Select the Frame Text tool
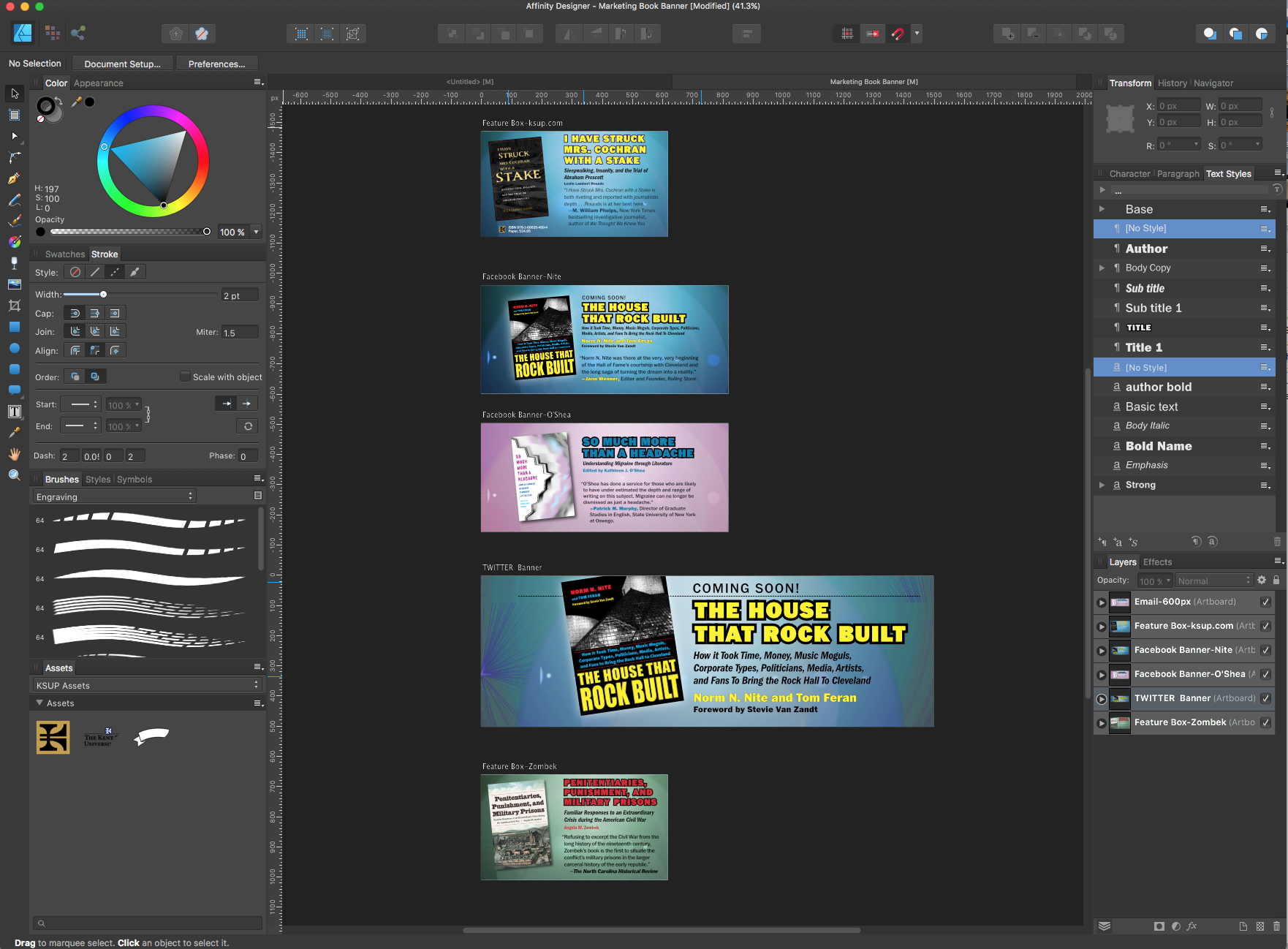 click(x=15, y=412)
